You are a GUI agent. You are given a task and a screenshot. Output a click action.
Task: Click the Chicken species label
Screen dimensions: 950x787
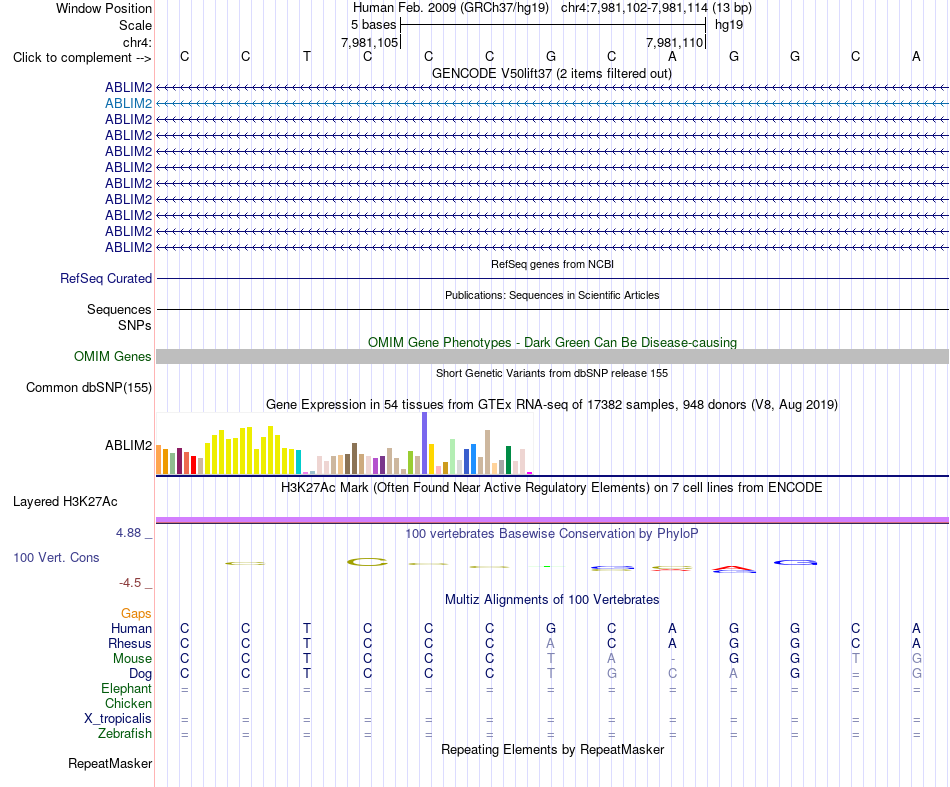pyautogui.click(x=128, y=703)
